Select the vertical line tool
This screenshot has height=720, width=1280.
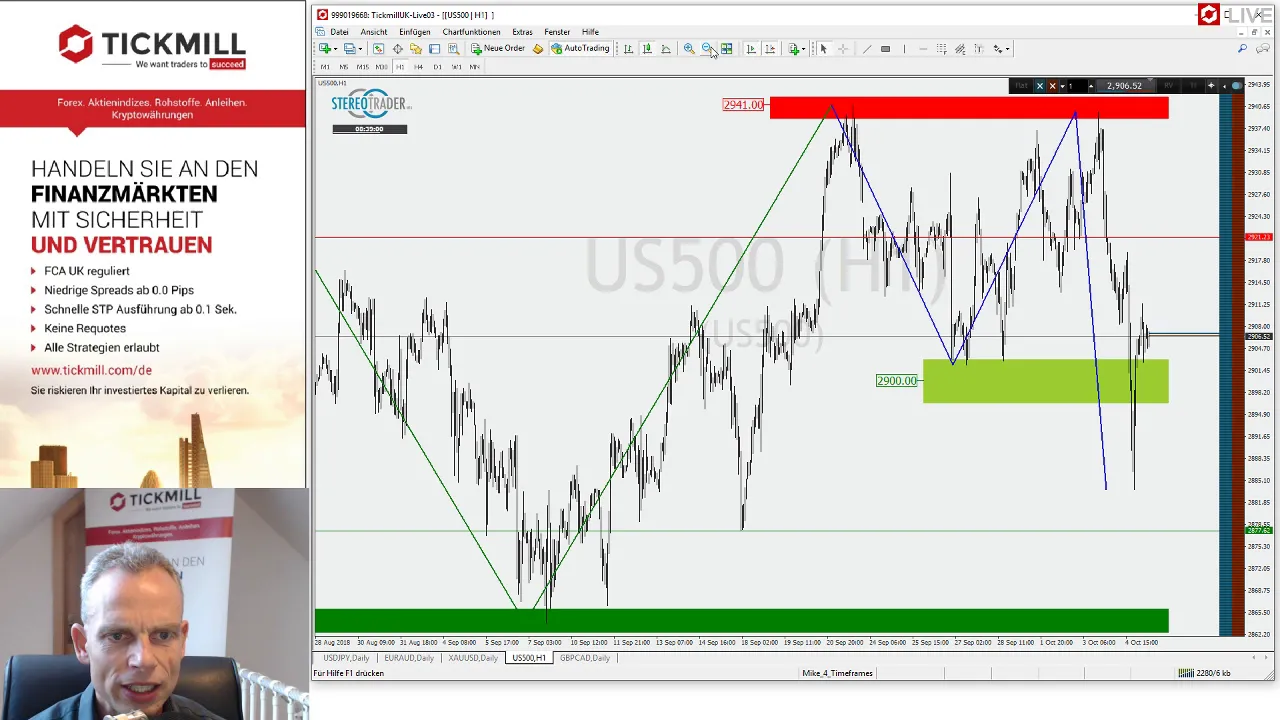[x=904, y=48]
